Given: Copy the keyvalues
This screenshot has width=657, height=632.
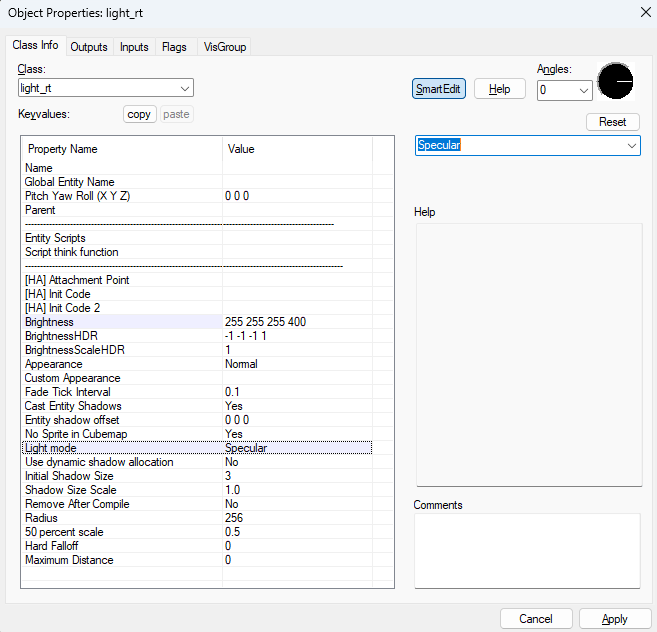Looking at the screenshot, I should pos(140,114).
